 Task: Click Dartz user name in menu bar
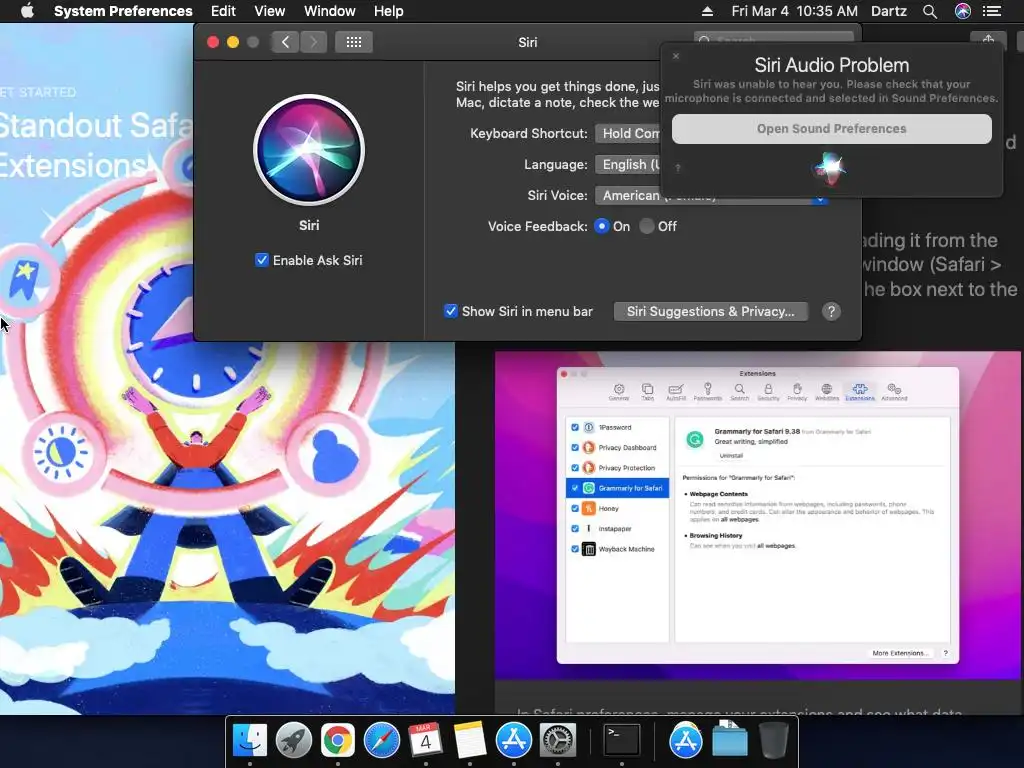click(x=889, y=11)
